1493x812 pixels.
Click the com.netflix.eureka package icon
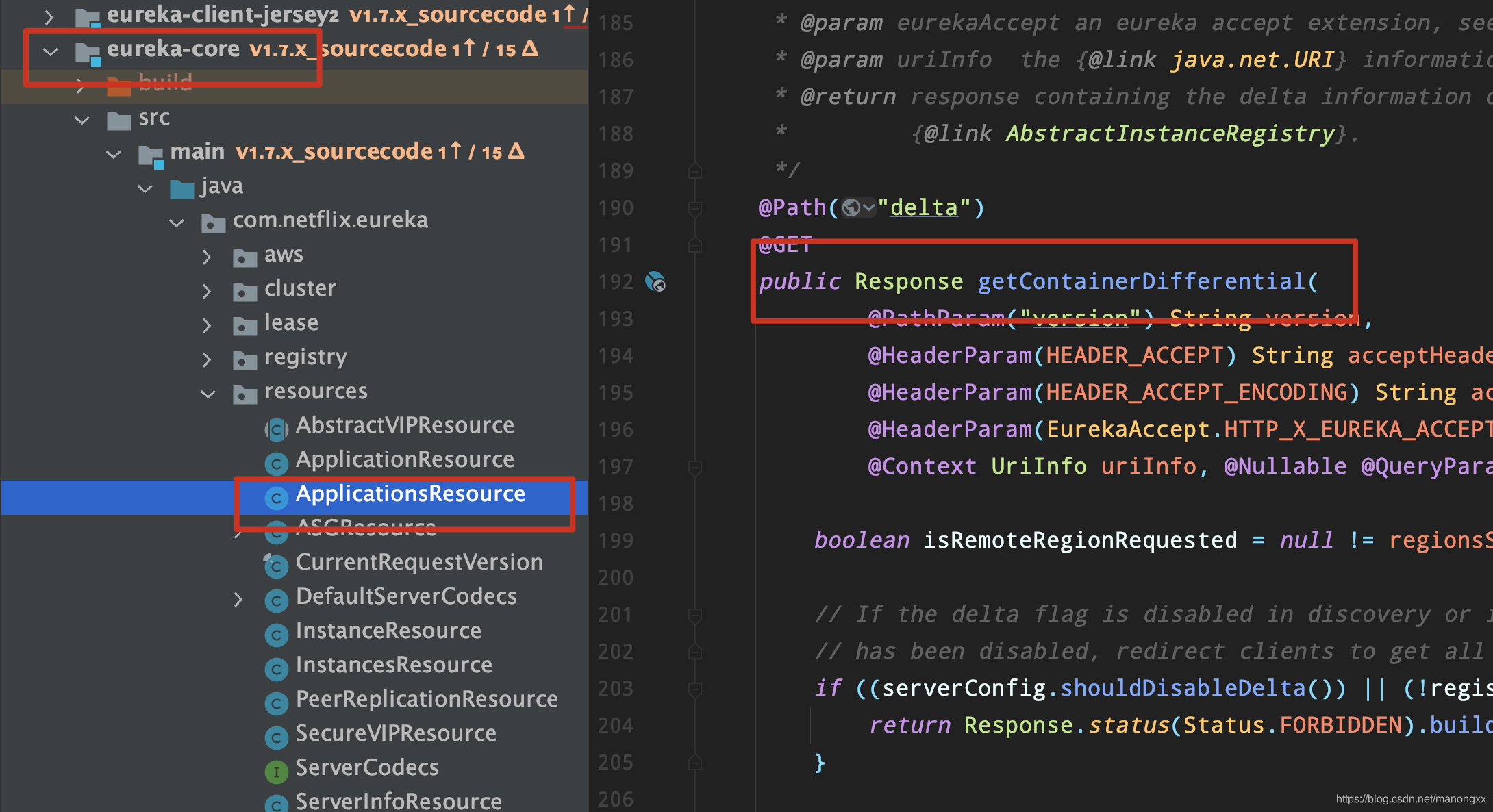pyautogui.click(x=213, y=223)
